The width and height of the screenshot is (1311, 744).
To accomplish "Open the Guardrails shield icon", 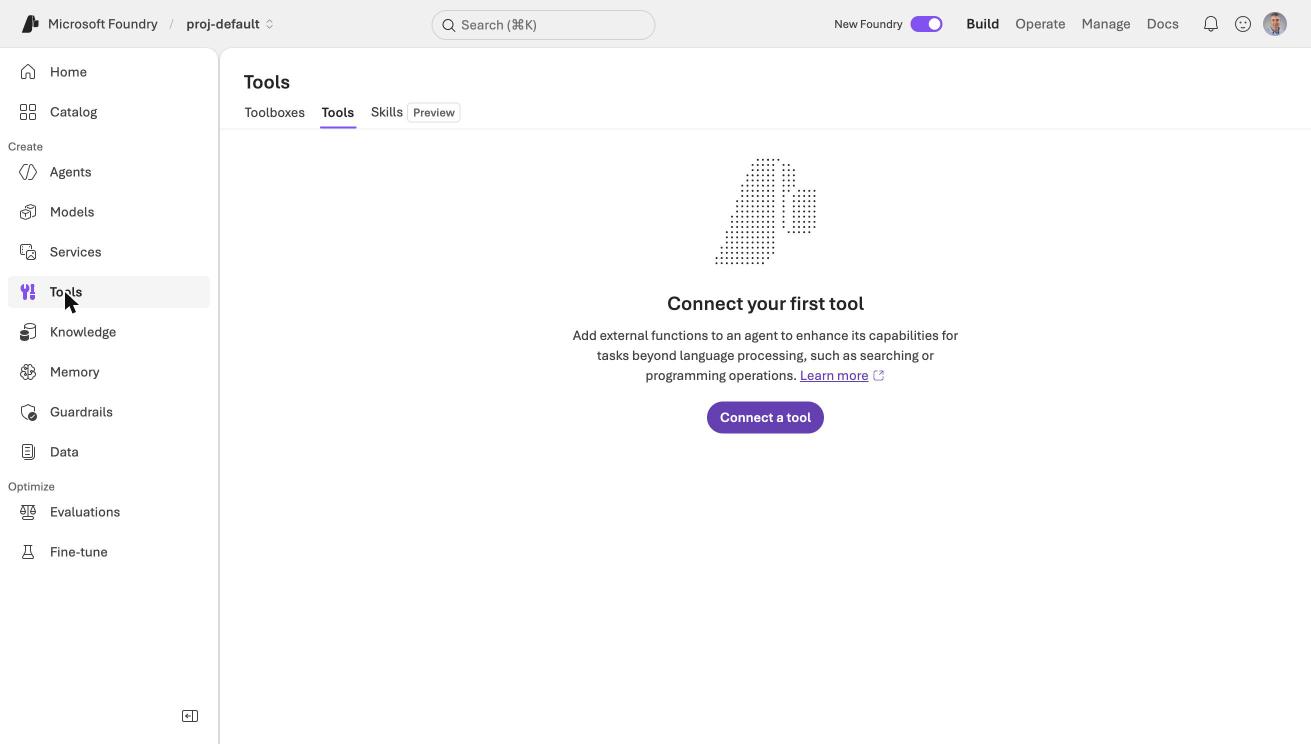I will 28,412.
